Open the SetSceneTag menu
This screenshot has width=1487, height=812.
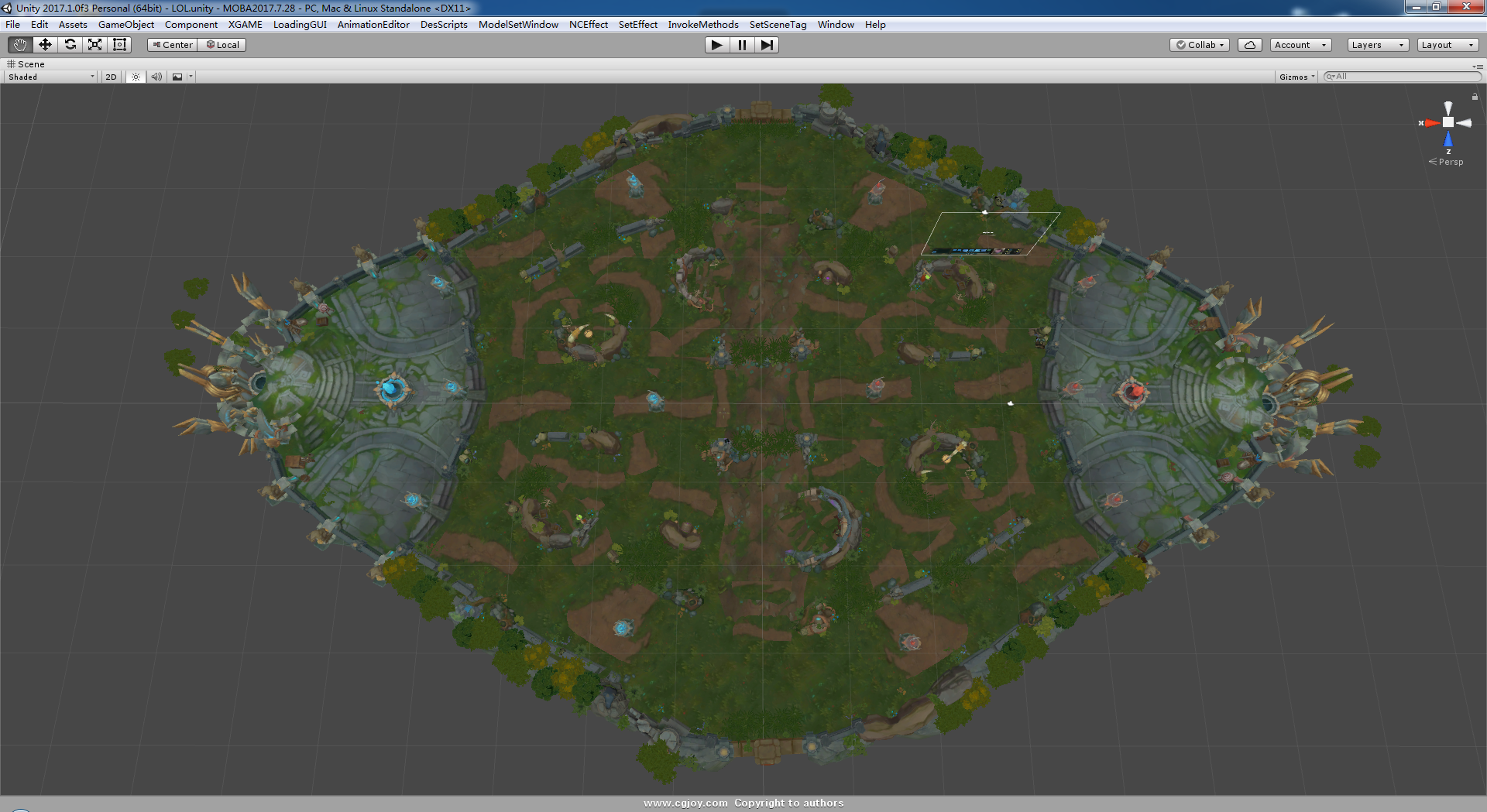[778, 25]
